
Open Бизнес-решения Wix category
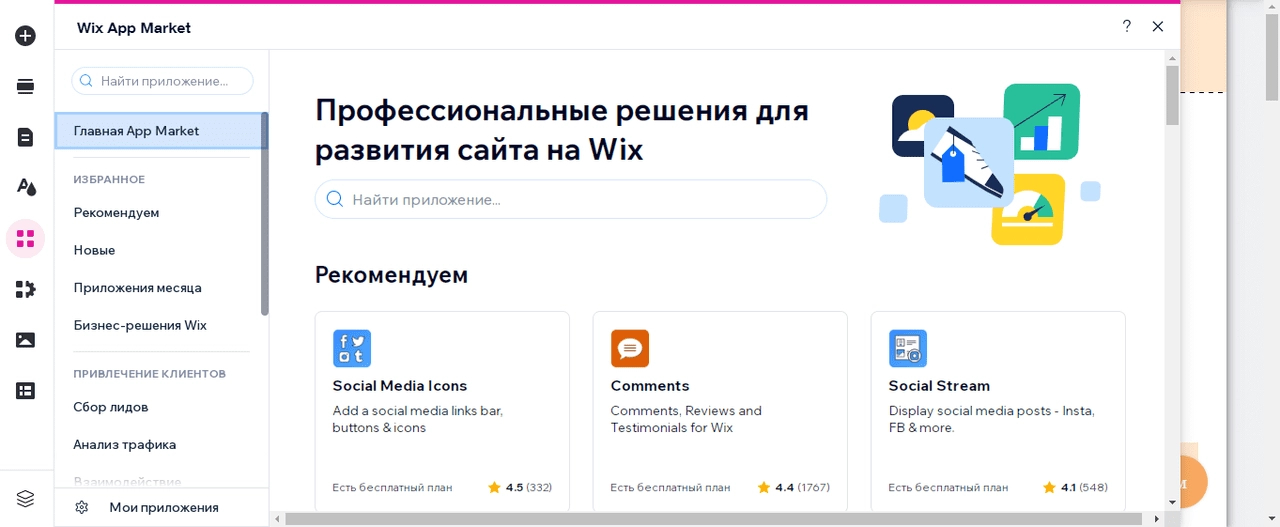point(140,325)
